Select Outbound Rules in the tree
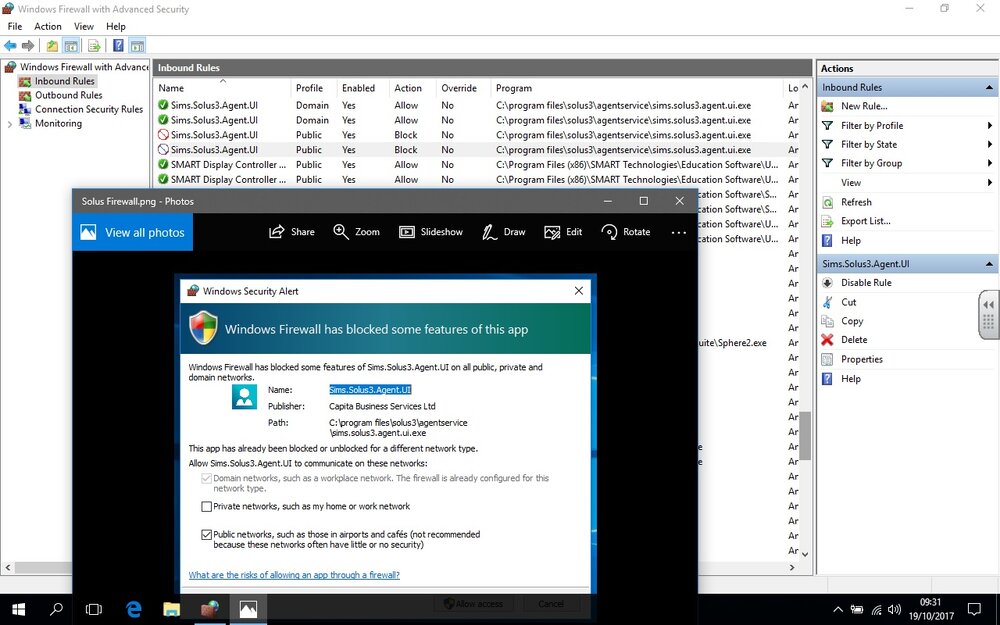Viewport: 1000px width, 625px height. (x=68, y=95)
